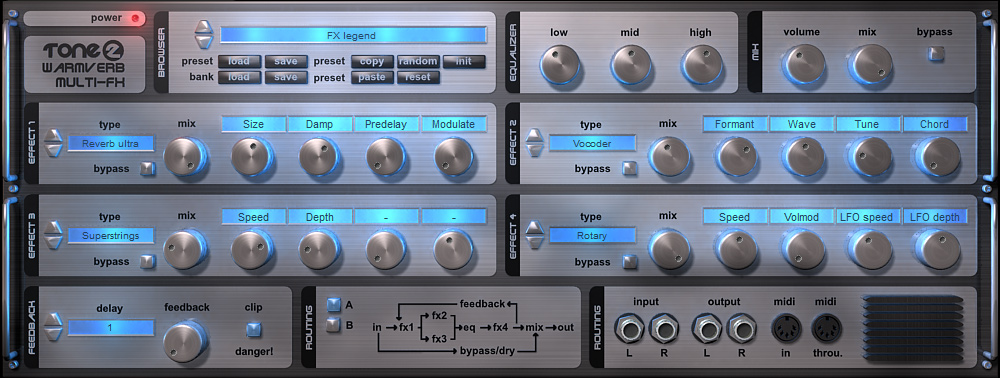Click the Effect 4 mix knob
The width and height of the screenshot is (1000, 378).
tap(669, 249)
